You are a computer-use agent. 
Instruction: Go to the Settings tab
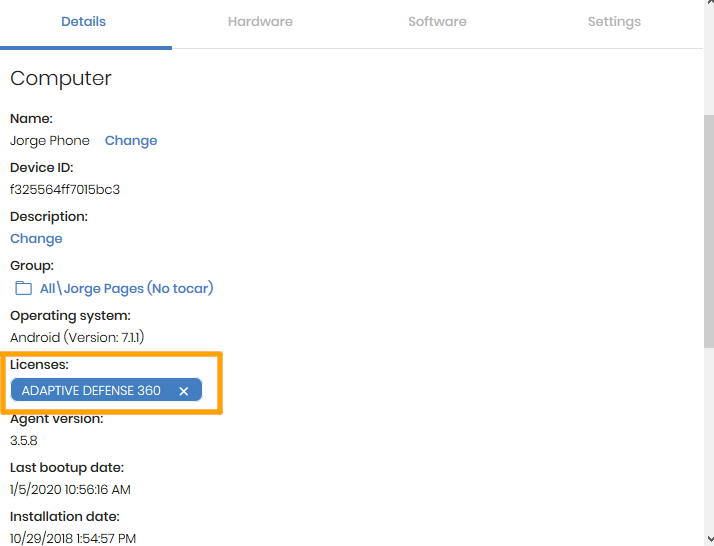614,22
